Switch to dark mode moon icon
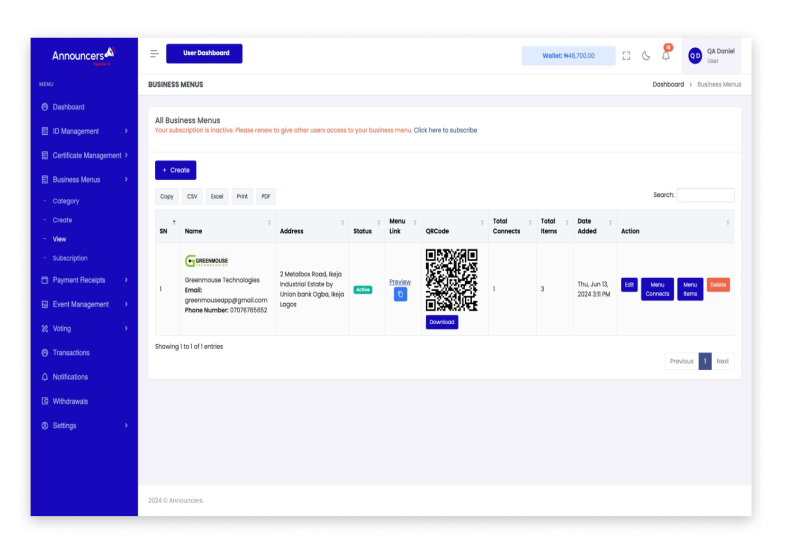The width and height of the screenshot is (791, 537). [x=646, y=56]
